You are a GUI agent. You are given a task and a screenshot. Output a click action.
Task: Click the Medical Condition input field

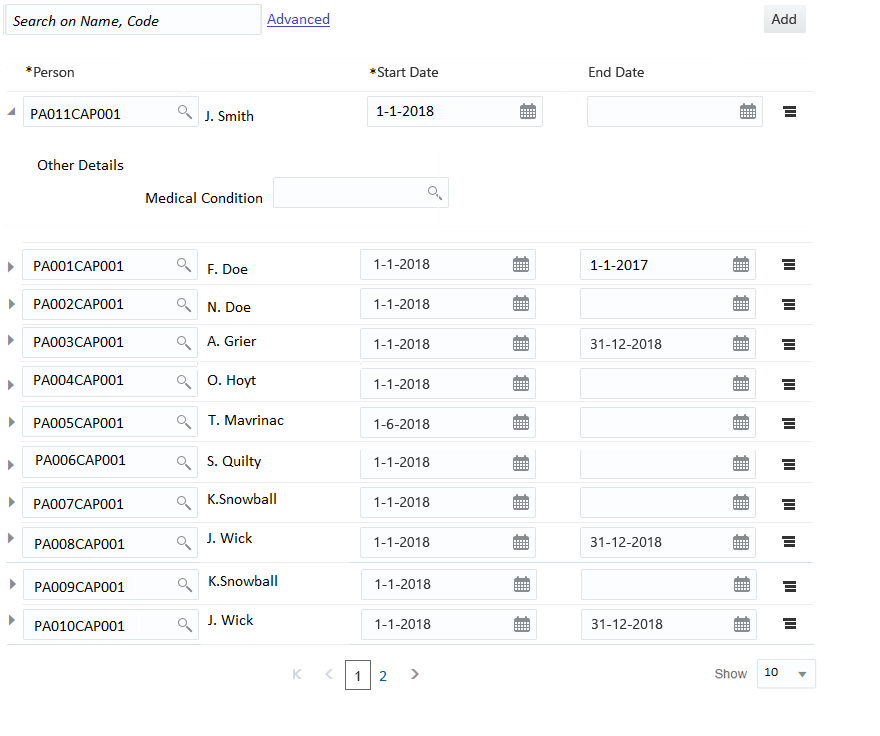pos(361,193)
